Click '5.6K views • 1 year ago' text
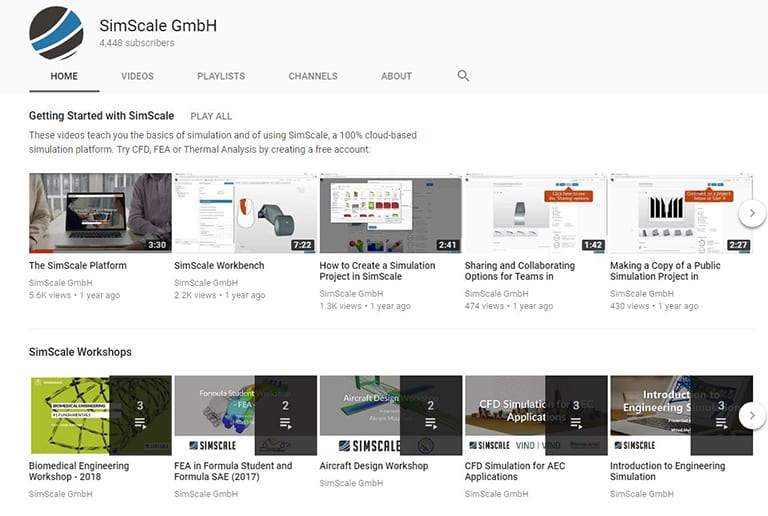Image resolution: width=768 pixels, height=516 pixels. pos(74,295)
